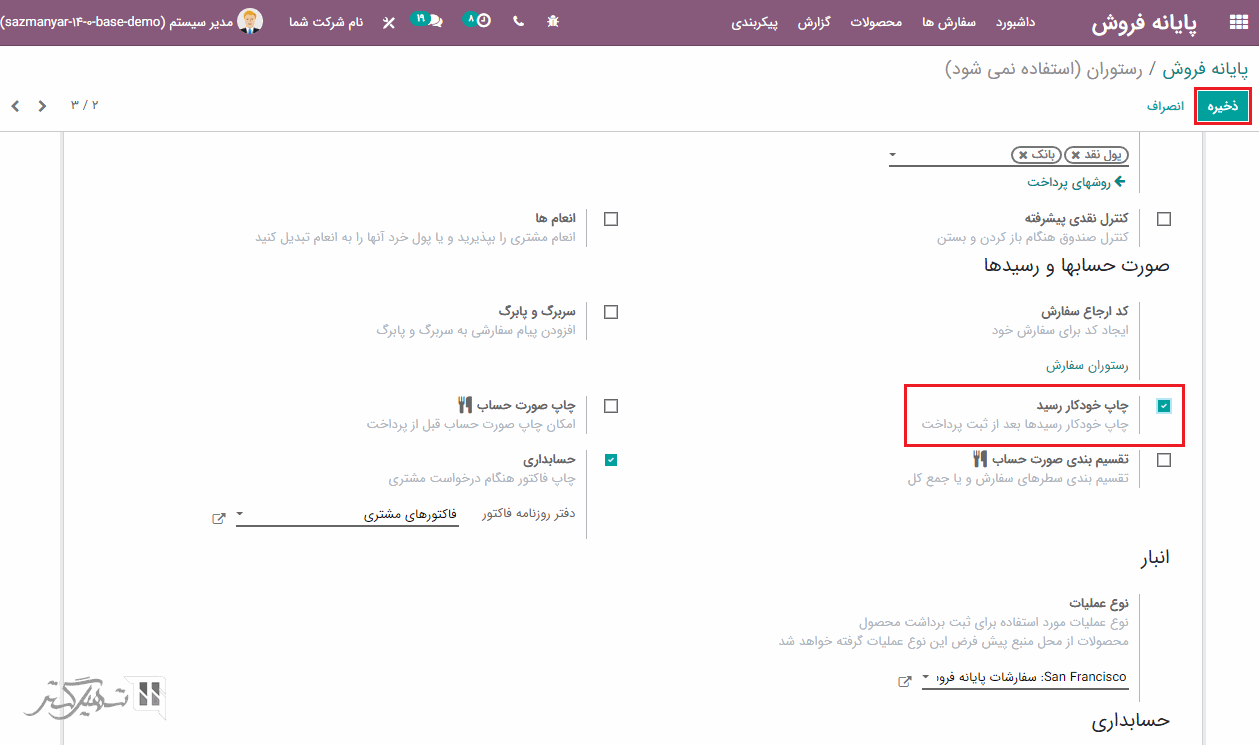This screenshot has width=1259, height=745.
Task: Open activities clock icon
Action: coord(483,21)
